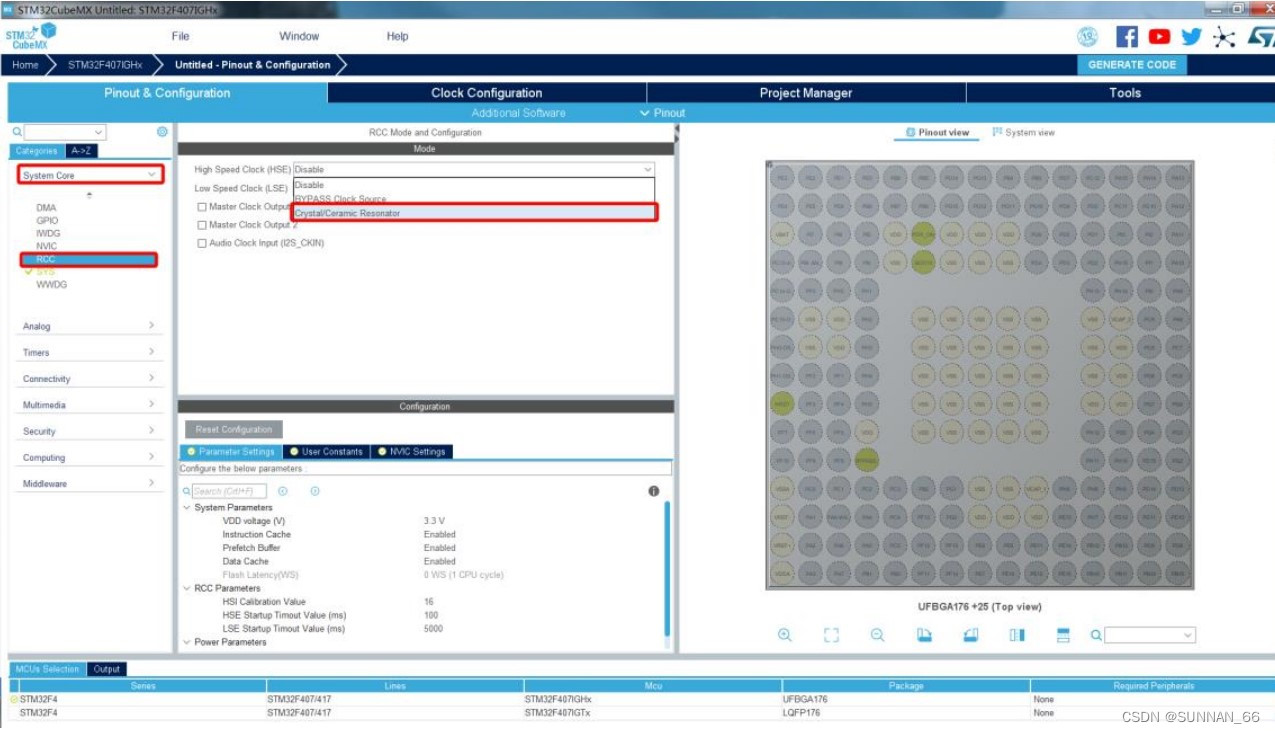Image resolution: width=1275 pixels, height=733 pixels.
Task: Click the sort arrow under System Core
Action: (x=89, y=194)
